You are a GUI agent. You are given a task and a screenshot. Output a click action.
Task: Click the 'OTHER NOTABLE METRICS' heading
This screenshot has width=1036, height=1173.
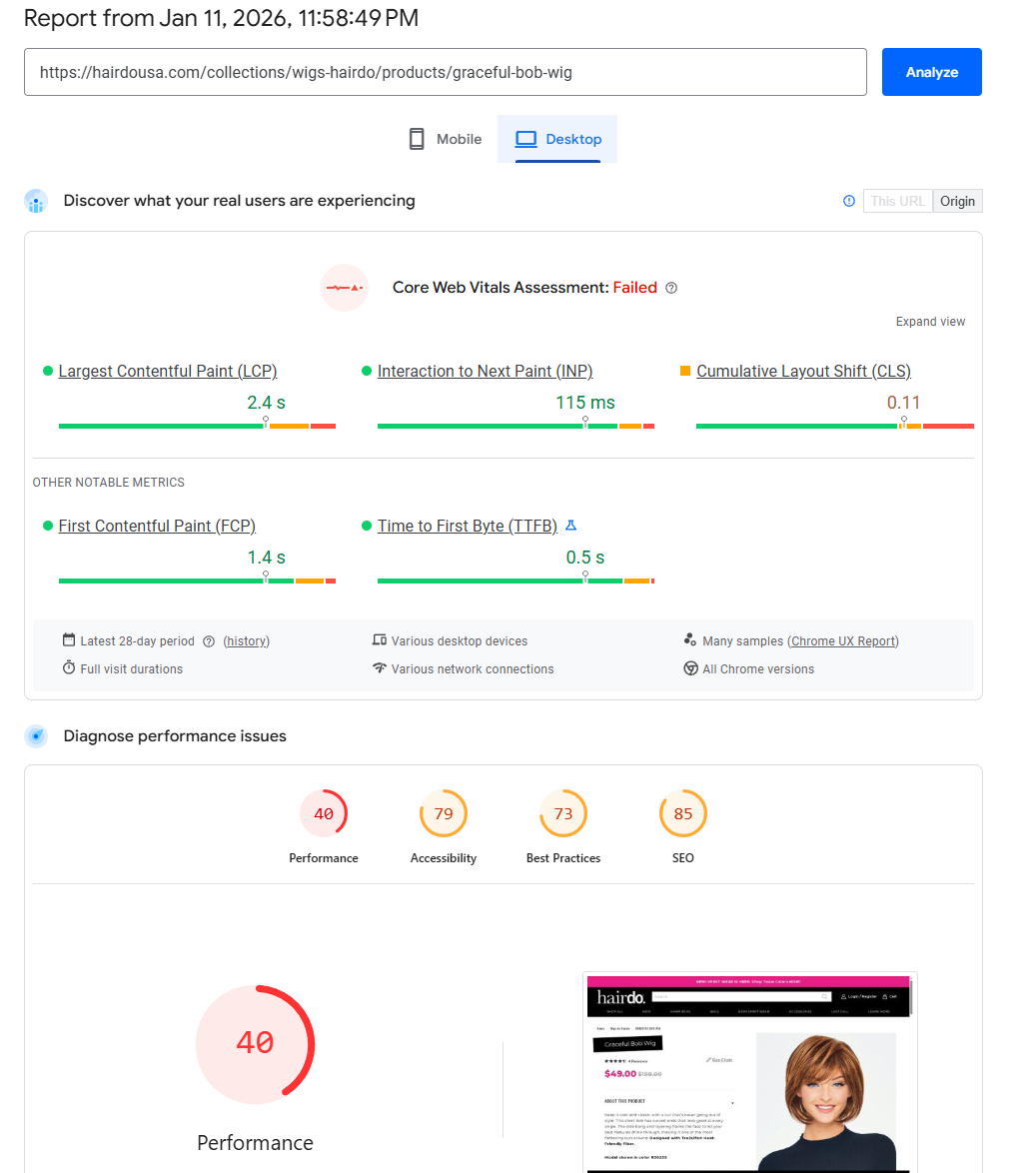[109, 483]
